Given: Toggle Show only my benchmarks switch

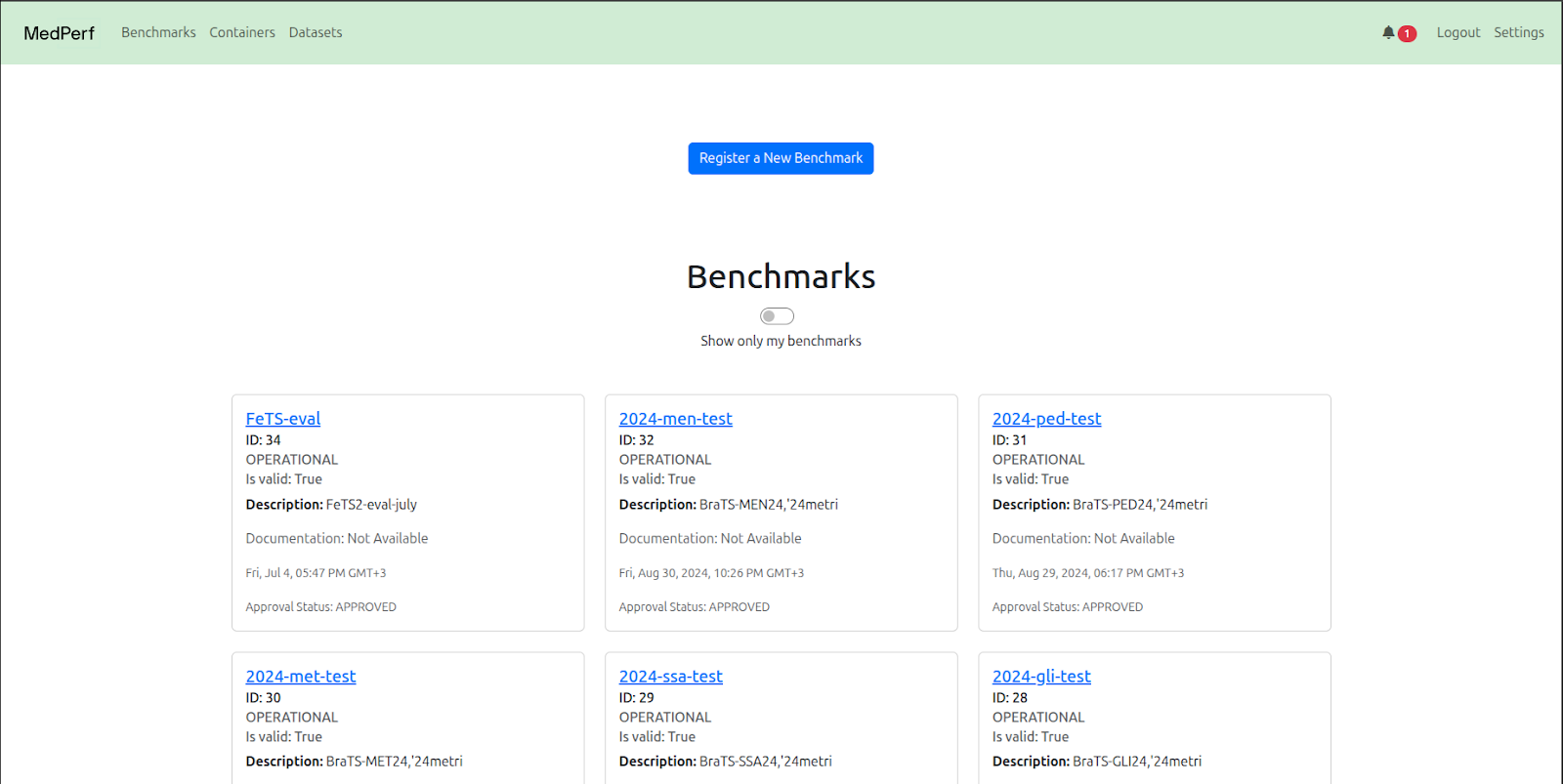Looking at the screenshot, I should [x=777, y=316].
